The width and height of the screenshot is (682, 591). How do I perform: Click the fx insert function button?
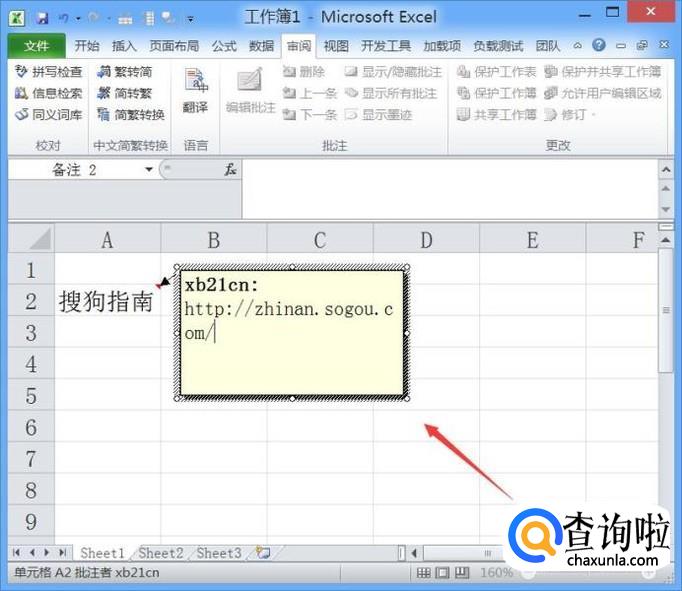(230, 169)
